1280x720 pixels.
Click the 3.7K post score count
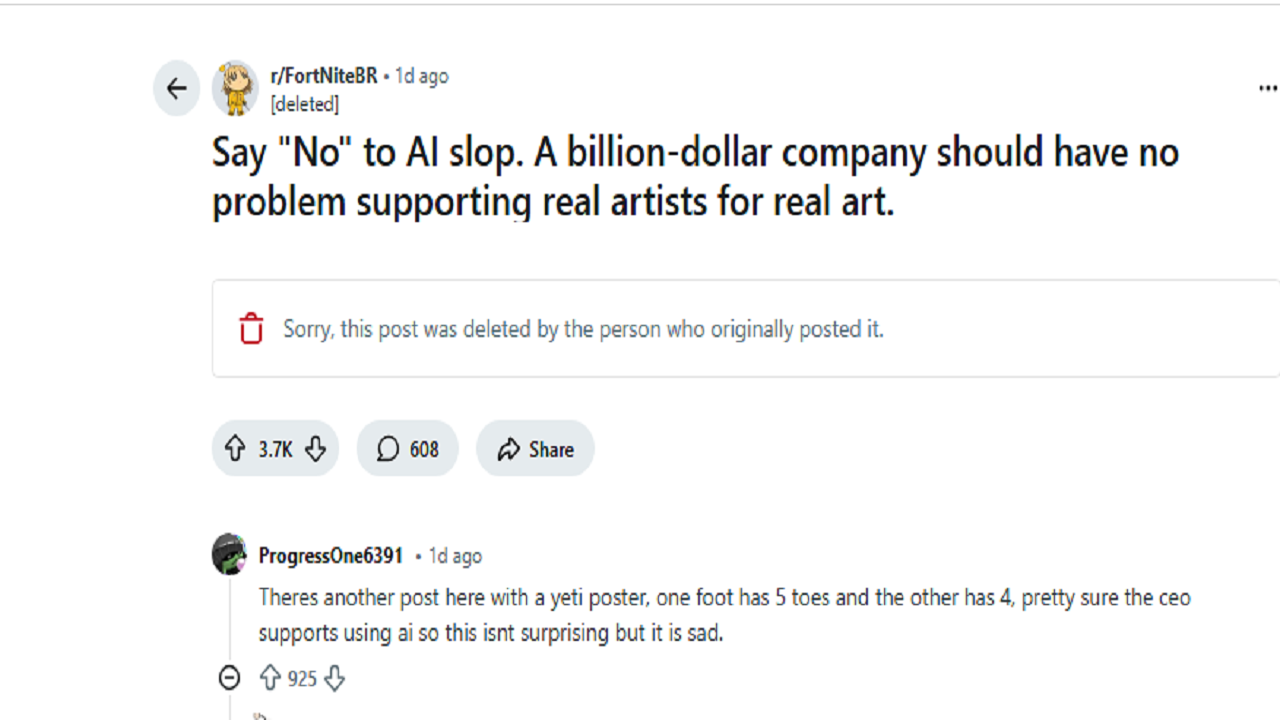275,450
